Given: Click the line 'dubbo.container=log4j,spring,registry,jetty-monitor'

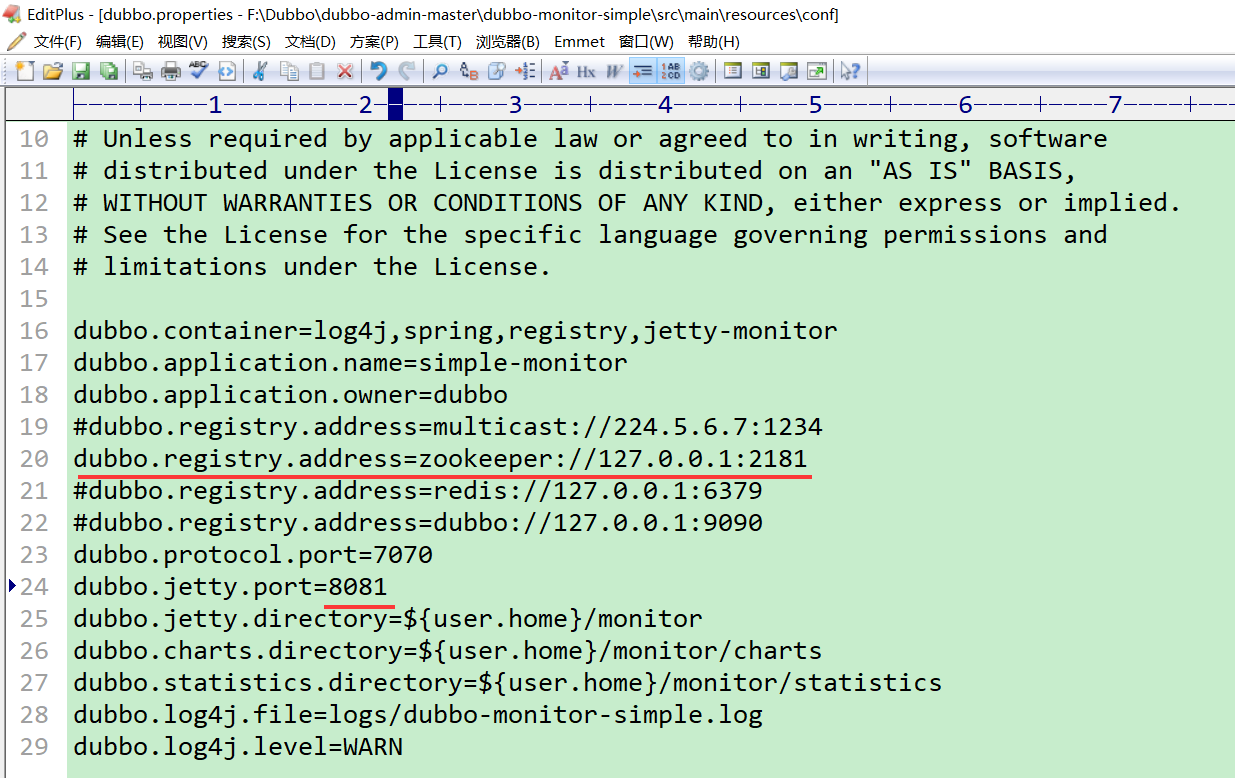Looking at the screenshot, I should (455, 331).
